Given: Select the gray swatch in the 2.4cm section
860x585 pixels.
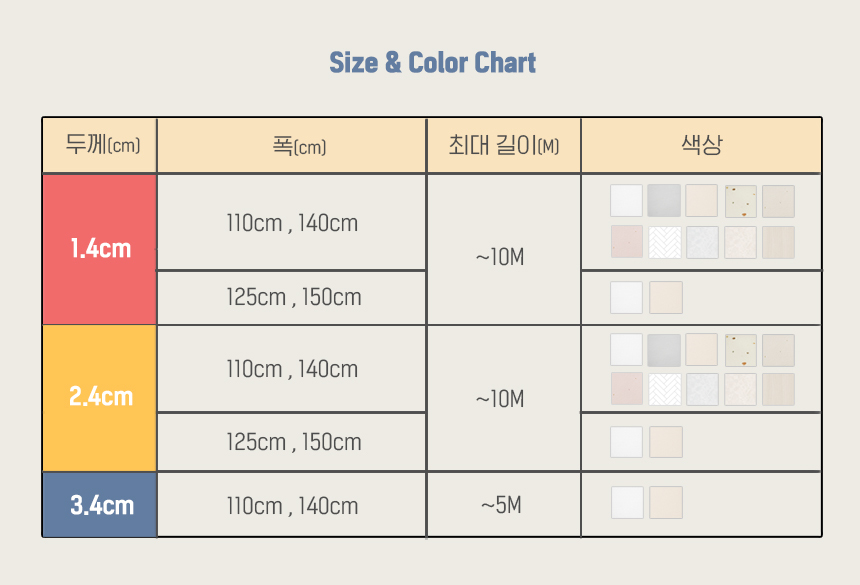Looking at the screenshot, I should point(664,350).
